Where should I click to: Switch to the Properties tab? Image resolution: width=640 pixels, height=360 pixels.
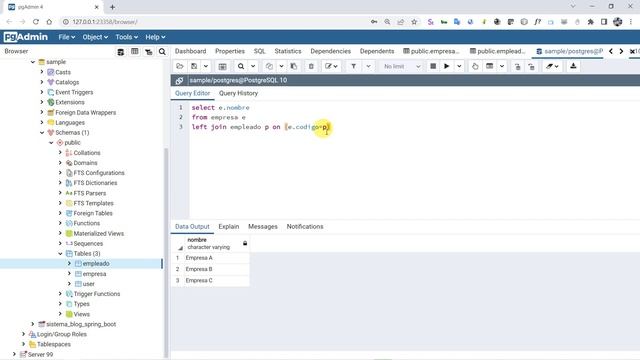tap(230, 51)
